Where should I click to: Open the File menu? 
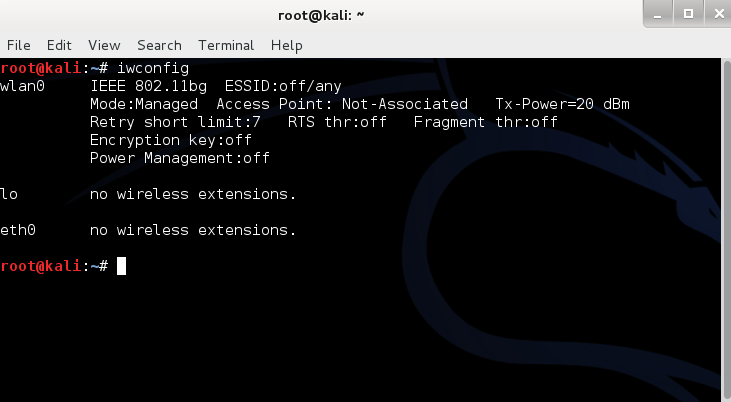[x=19, y=45]
